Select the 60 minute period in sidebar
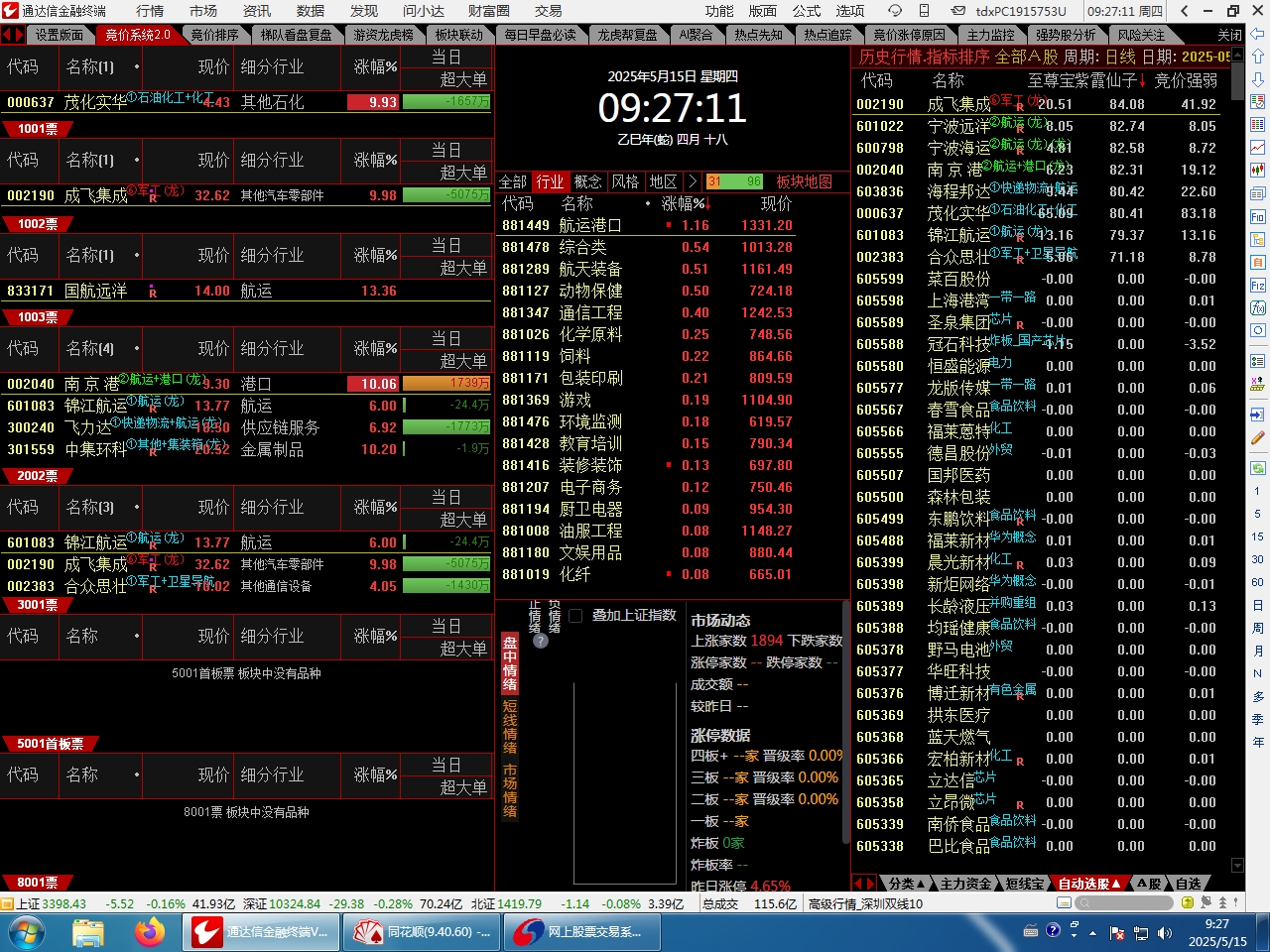1270x952 pixels. tap(1258, 582)
